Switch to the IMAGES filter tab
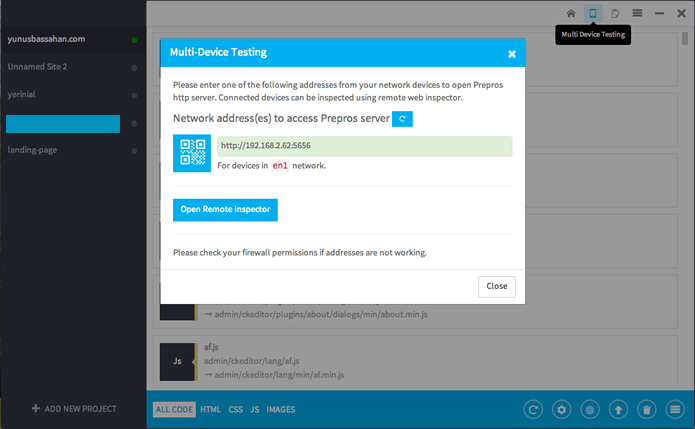The width and height of the screenshot is (695, 429). point(281,410)
